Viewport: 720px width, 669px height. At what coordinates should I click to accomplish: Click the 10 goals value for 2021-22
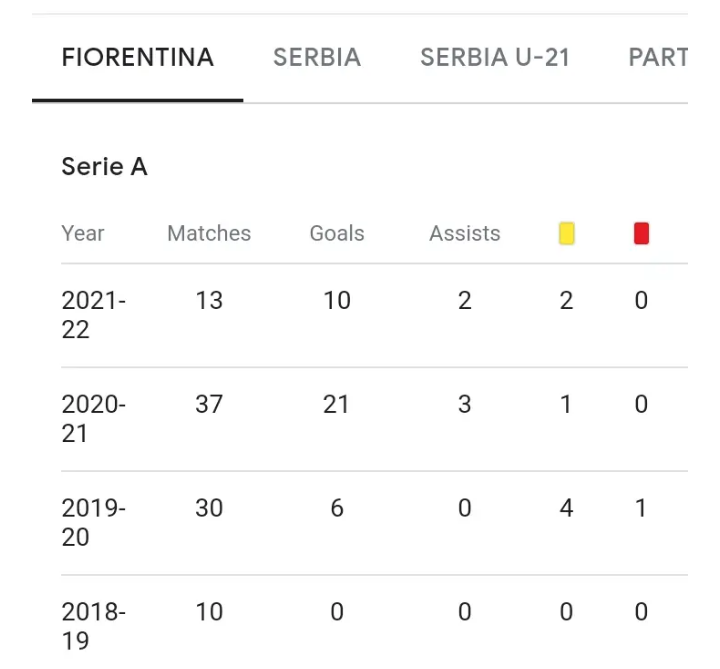(x=337, y=301)
